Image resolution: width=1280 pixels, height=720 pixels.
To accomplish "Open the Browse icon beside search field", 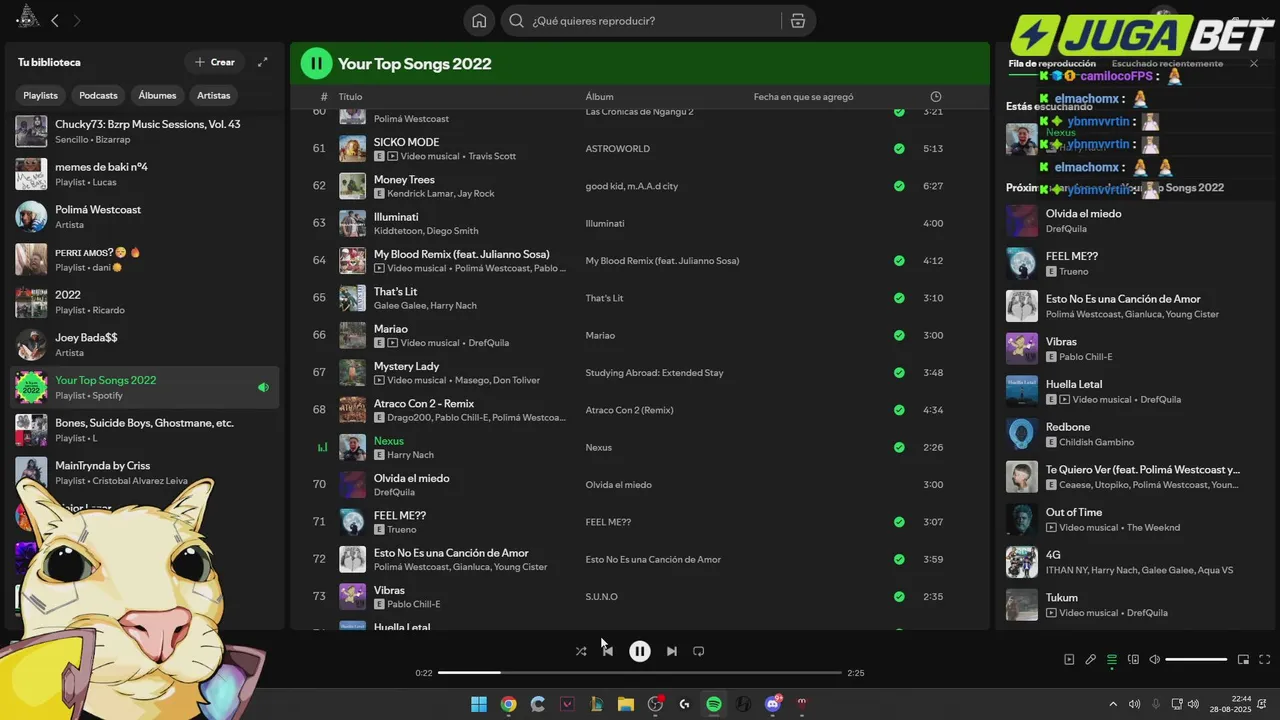I will tap(797, 21).
